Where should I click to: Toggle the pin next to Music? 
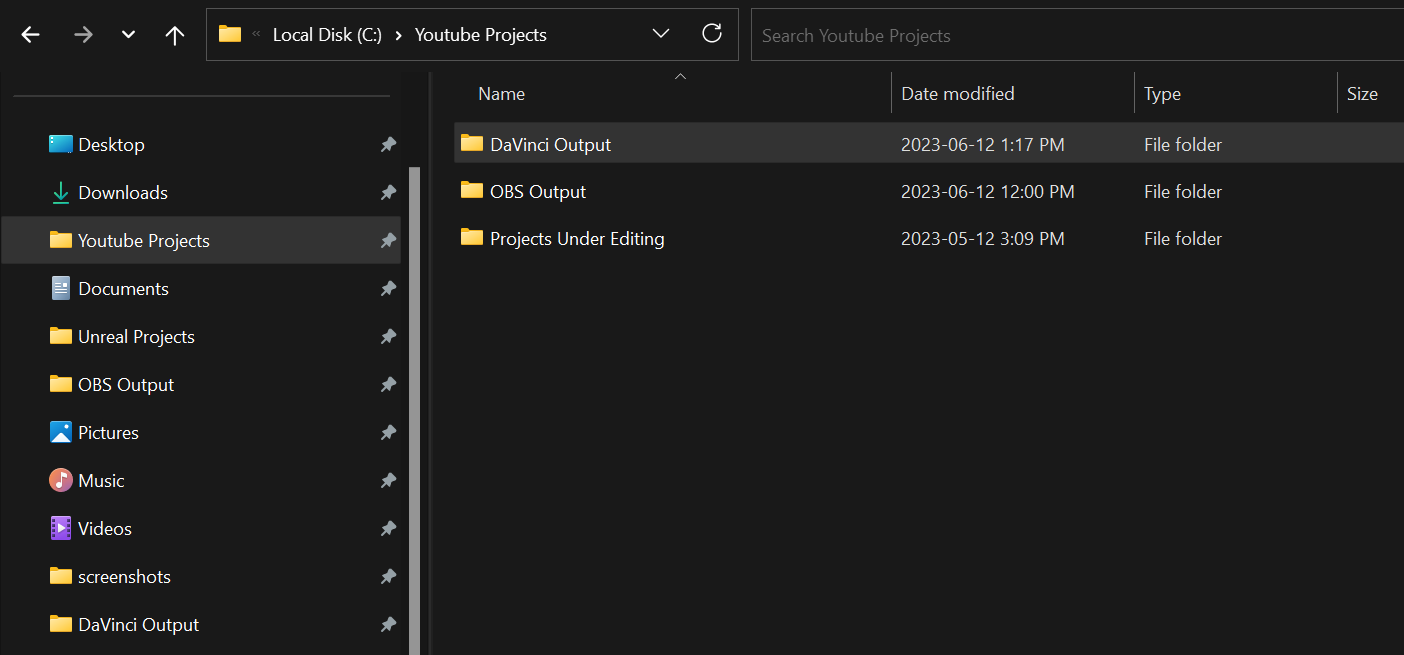pos(388,481)
